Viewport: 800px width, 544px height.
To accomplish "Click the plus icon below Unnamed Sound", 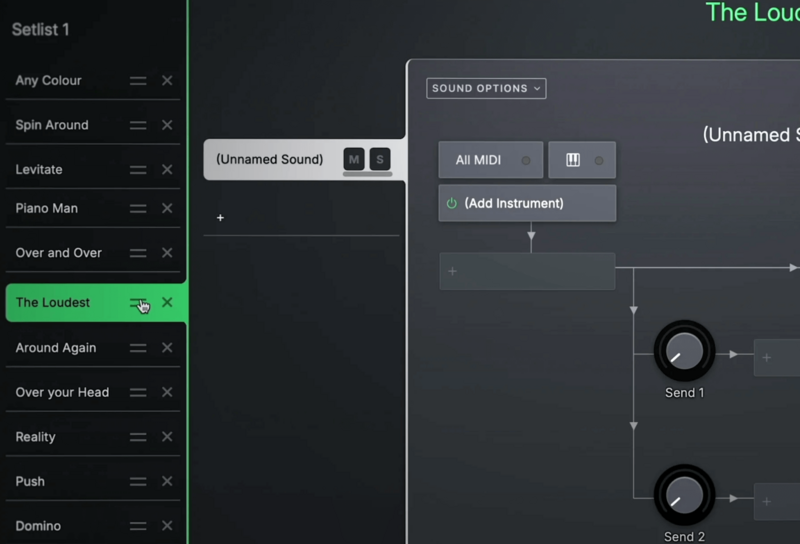I will pyautogui.click(x=221, y=217).
